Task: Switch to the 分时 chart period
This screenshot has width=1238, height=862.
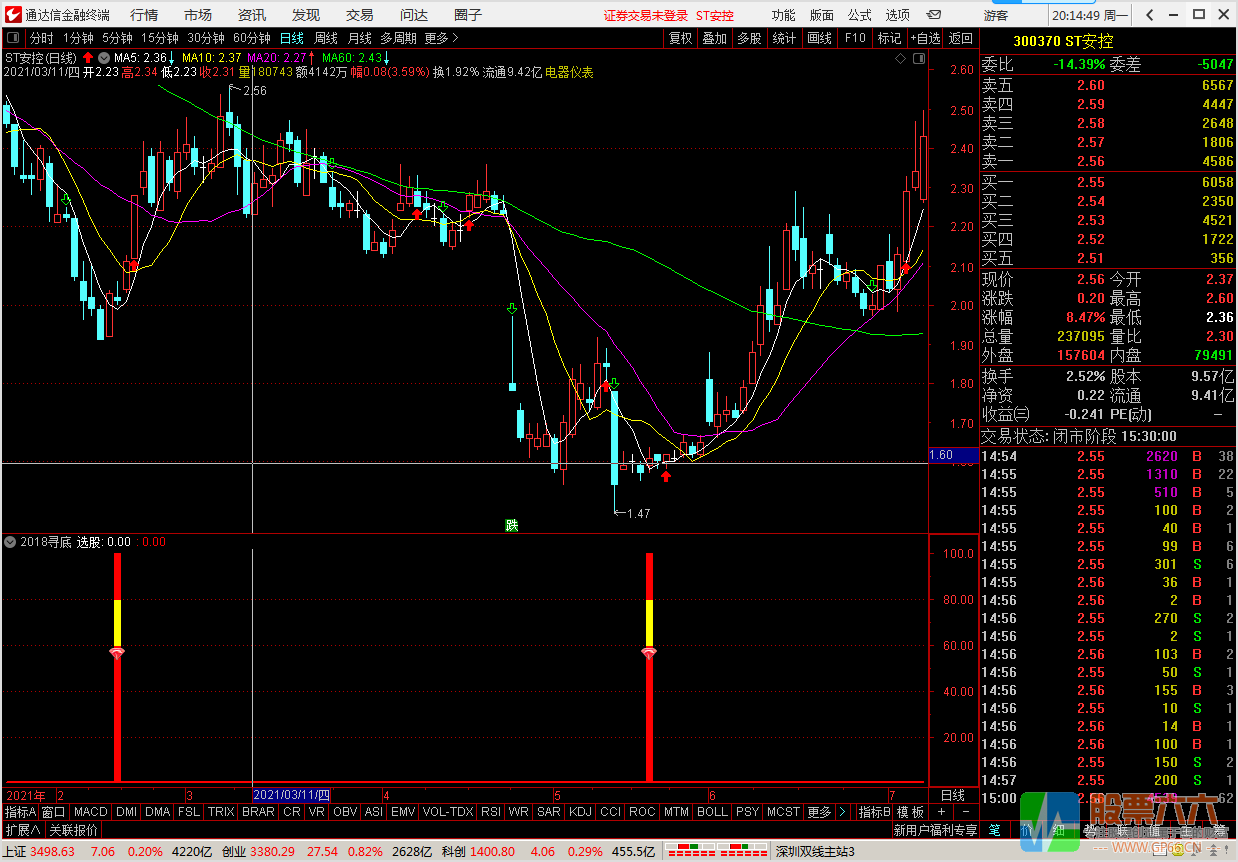Action: coord(42,38)
